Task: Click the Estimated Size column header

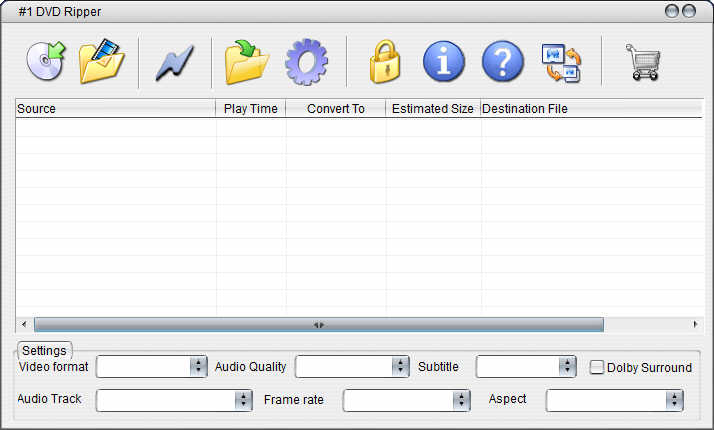Action: tap(432, 108)
